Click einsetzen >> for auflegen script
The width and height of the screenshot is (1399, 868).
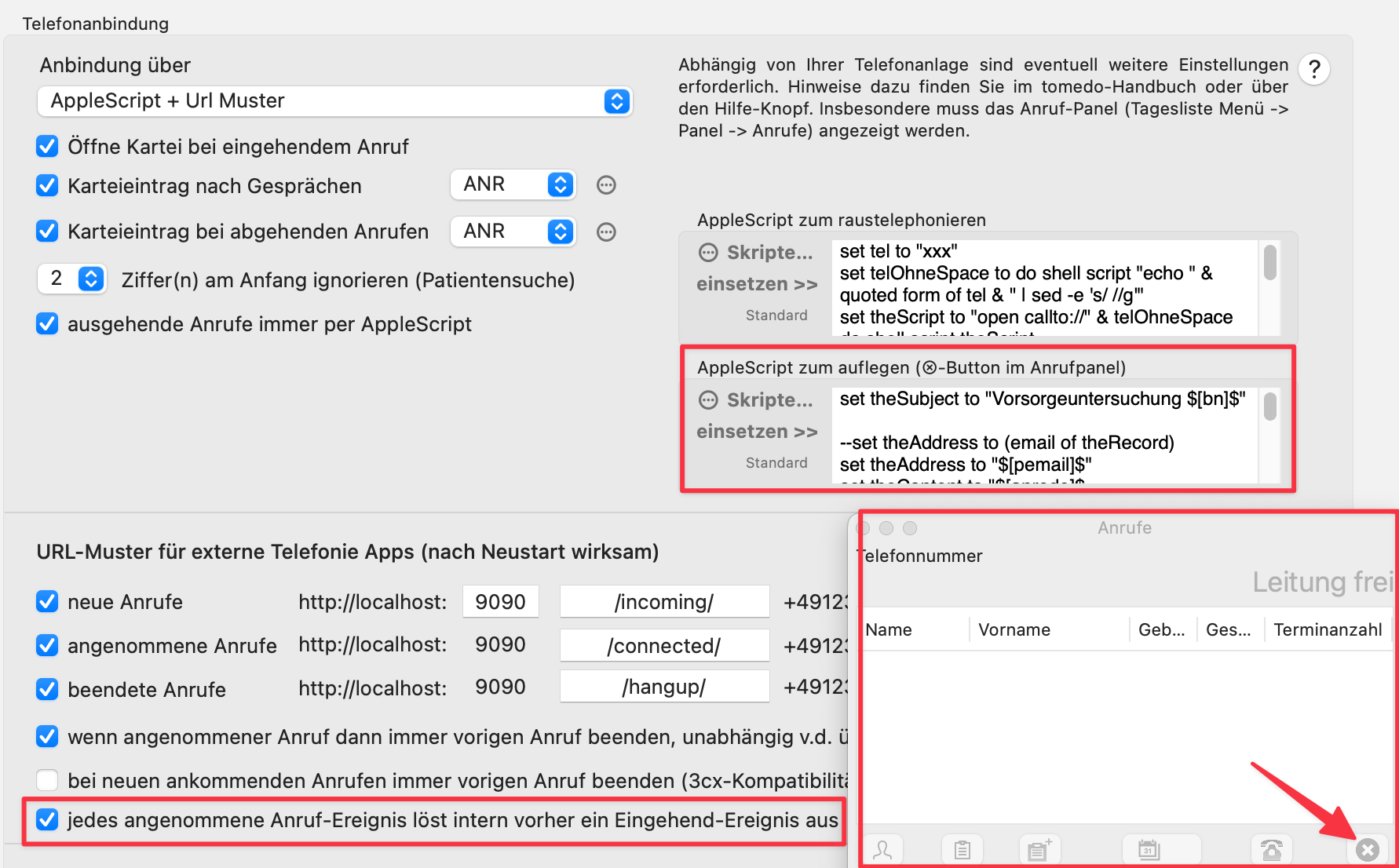click(x=757, y=432)
